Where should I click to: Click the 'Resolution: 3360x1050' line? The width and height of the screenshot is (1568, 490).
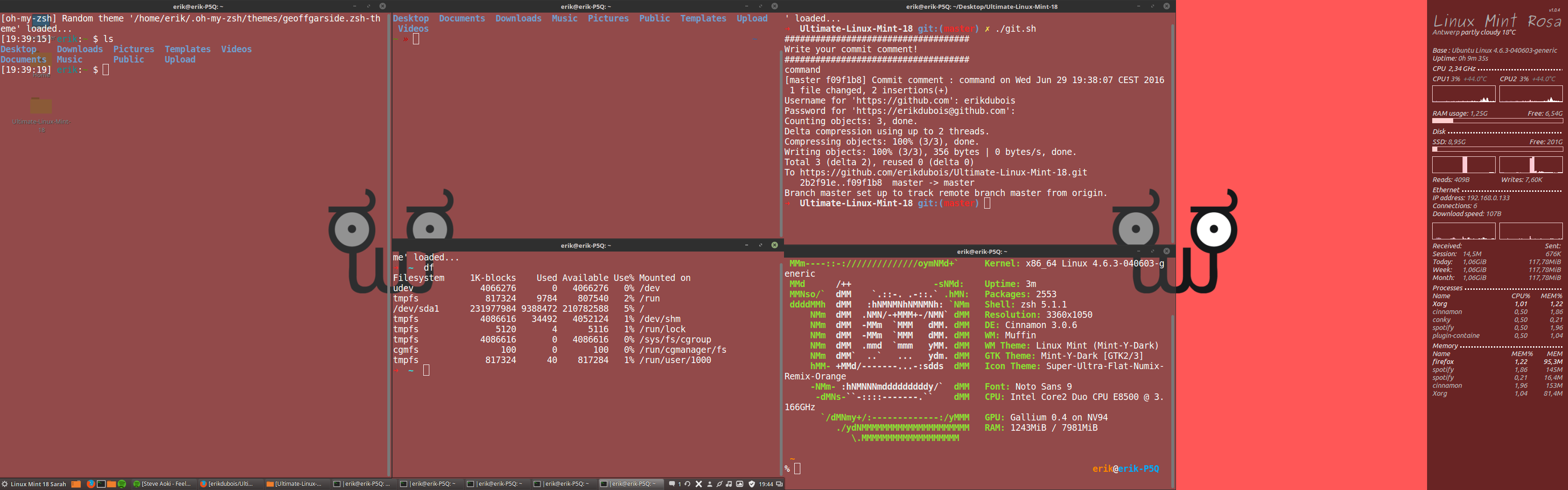[1038, 315]
